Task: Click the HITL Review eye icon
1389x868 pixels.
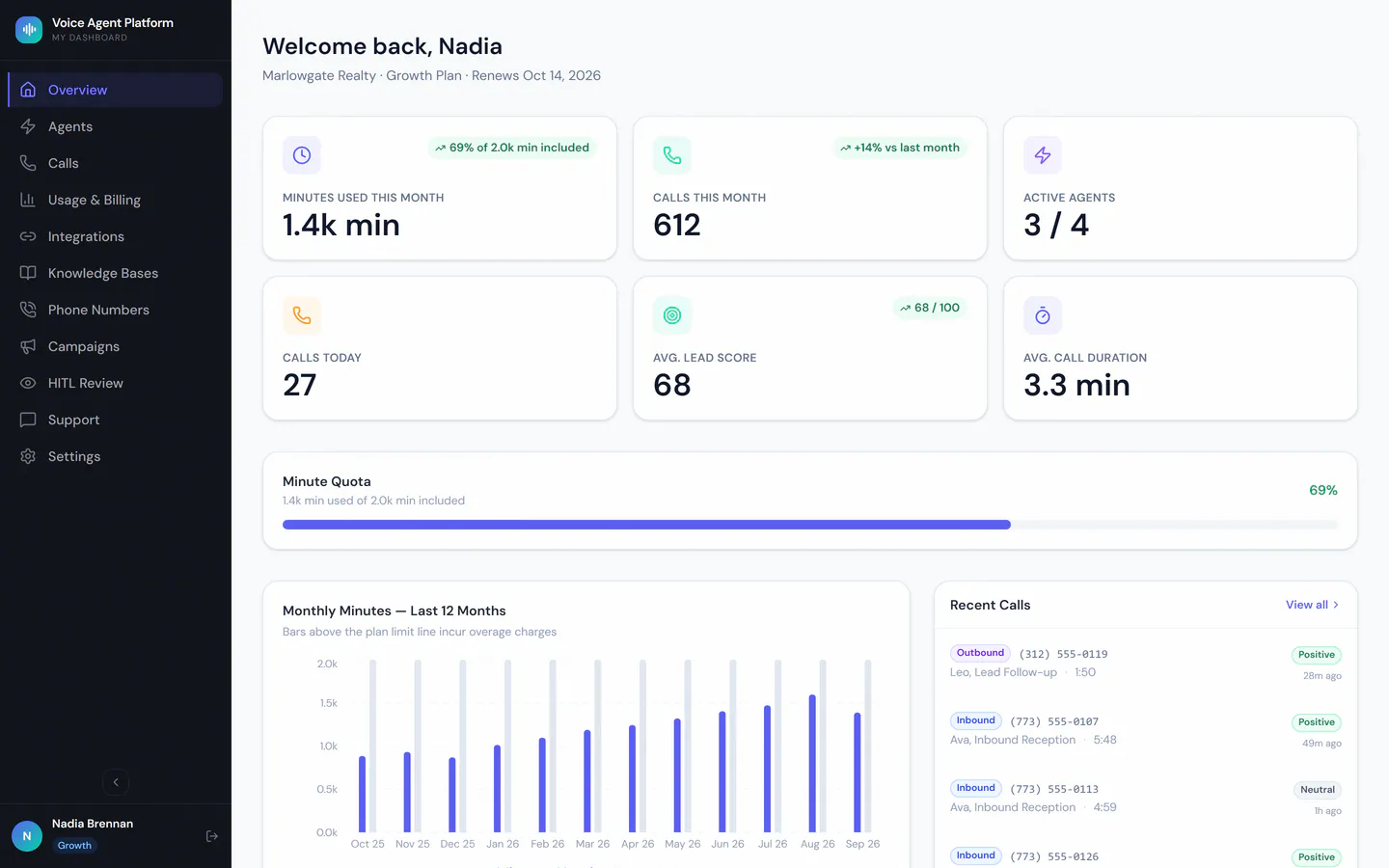Action: point(28,383)
